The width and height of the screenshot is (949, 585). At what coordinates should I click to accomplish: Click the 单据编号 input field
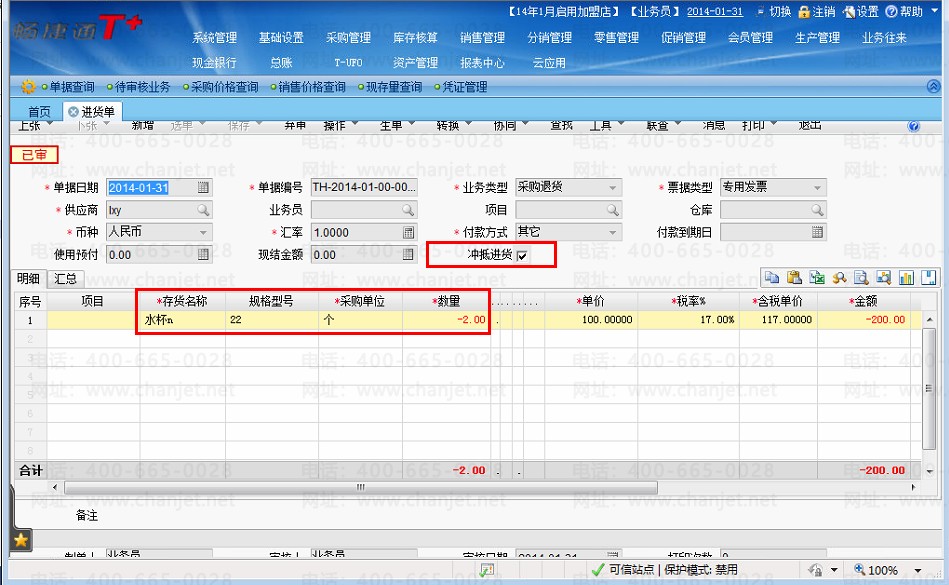[x=364, y=188]
